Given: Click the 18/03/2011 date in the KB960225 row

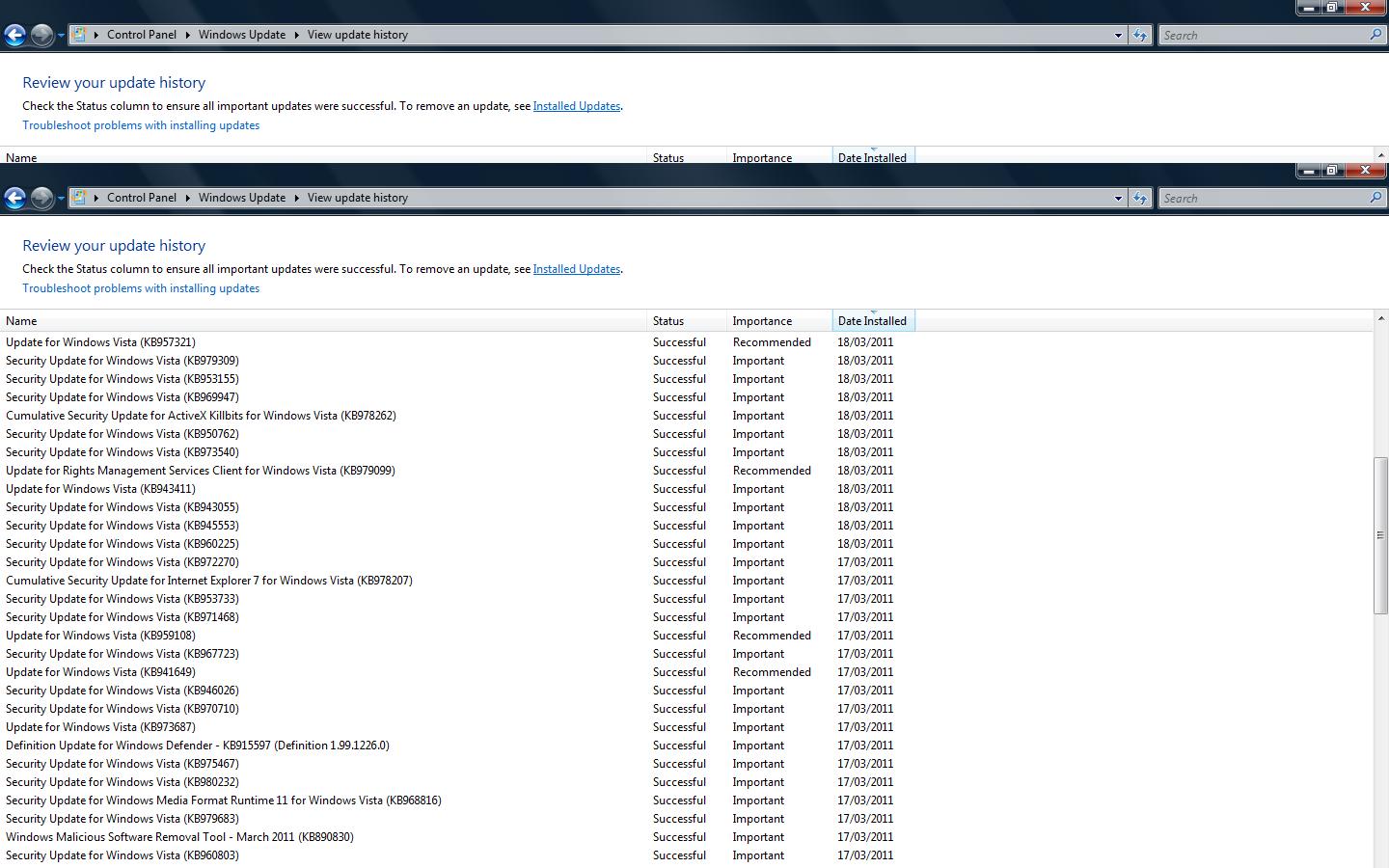Looking at the screenshot, I should [x=865, y=544].
